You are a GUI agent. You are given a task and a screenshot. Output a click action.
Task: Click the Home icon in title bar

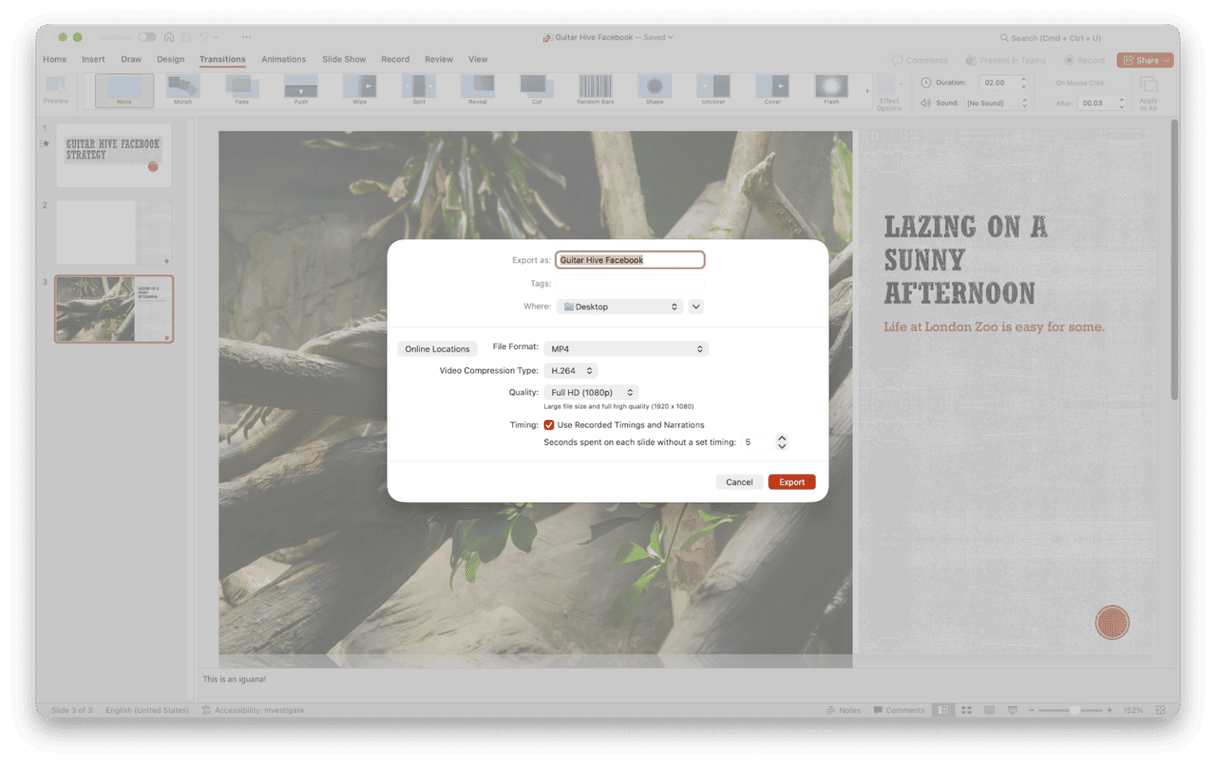169,37
